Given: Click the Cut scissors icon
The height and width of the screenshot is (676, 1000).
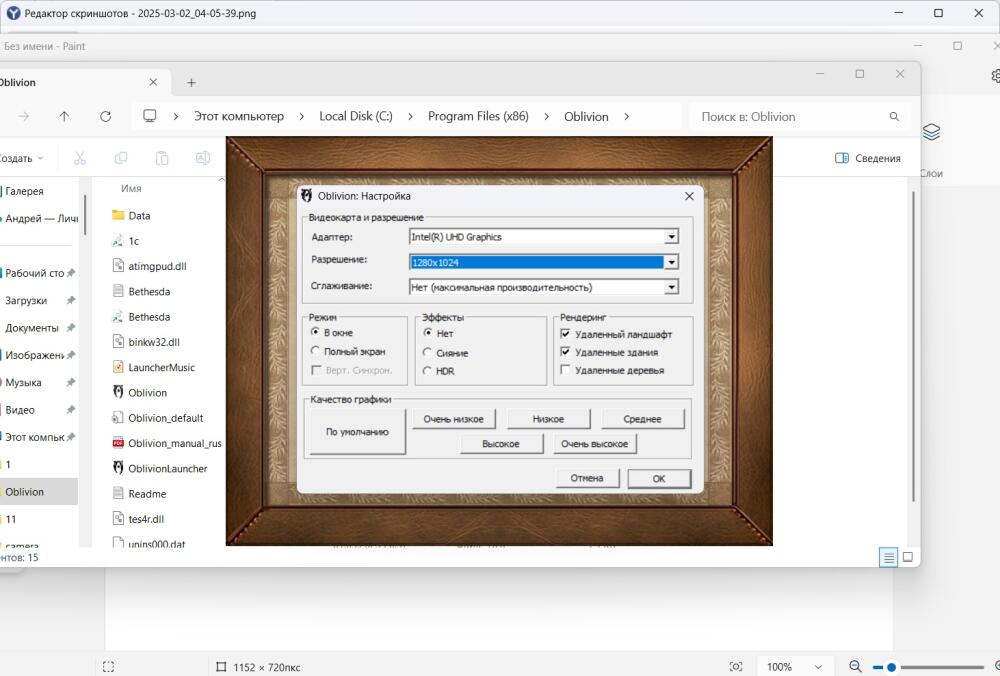Looking at the screenshot, I should [x=80, y=158].
